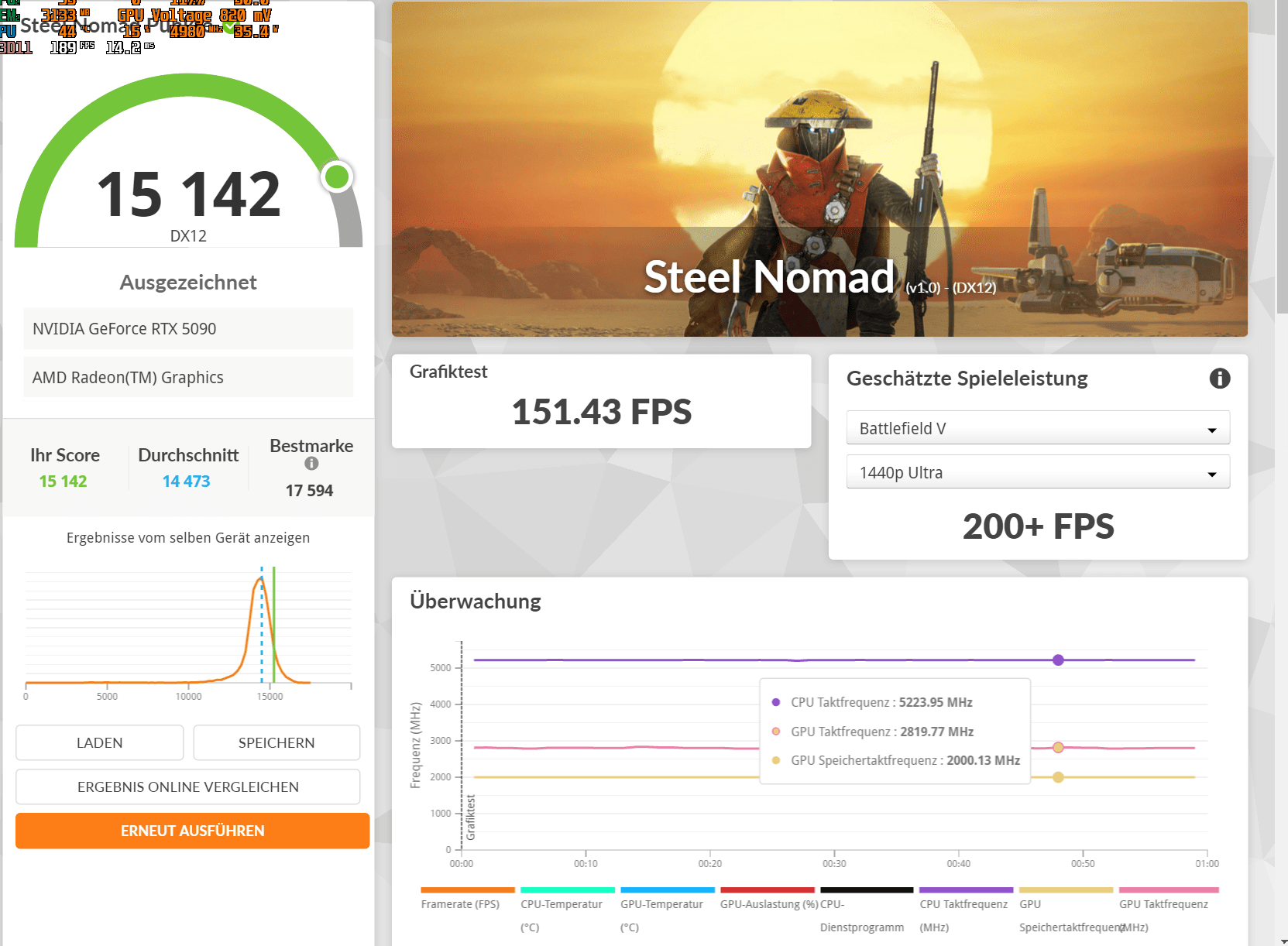Click the Steel Nomad banner image

click(x=819, y=169)
